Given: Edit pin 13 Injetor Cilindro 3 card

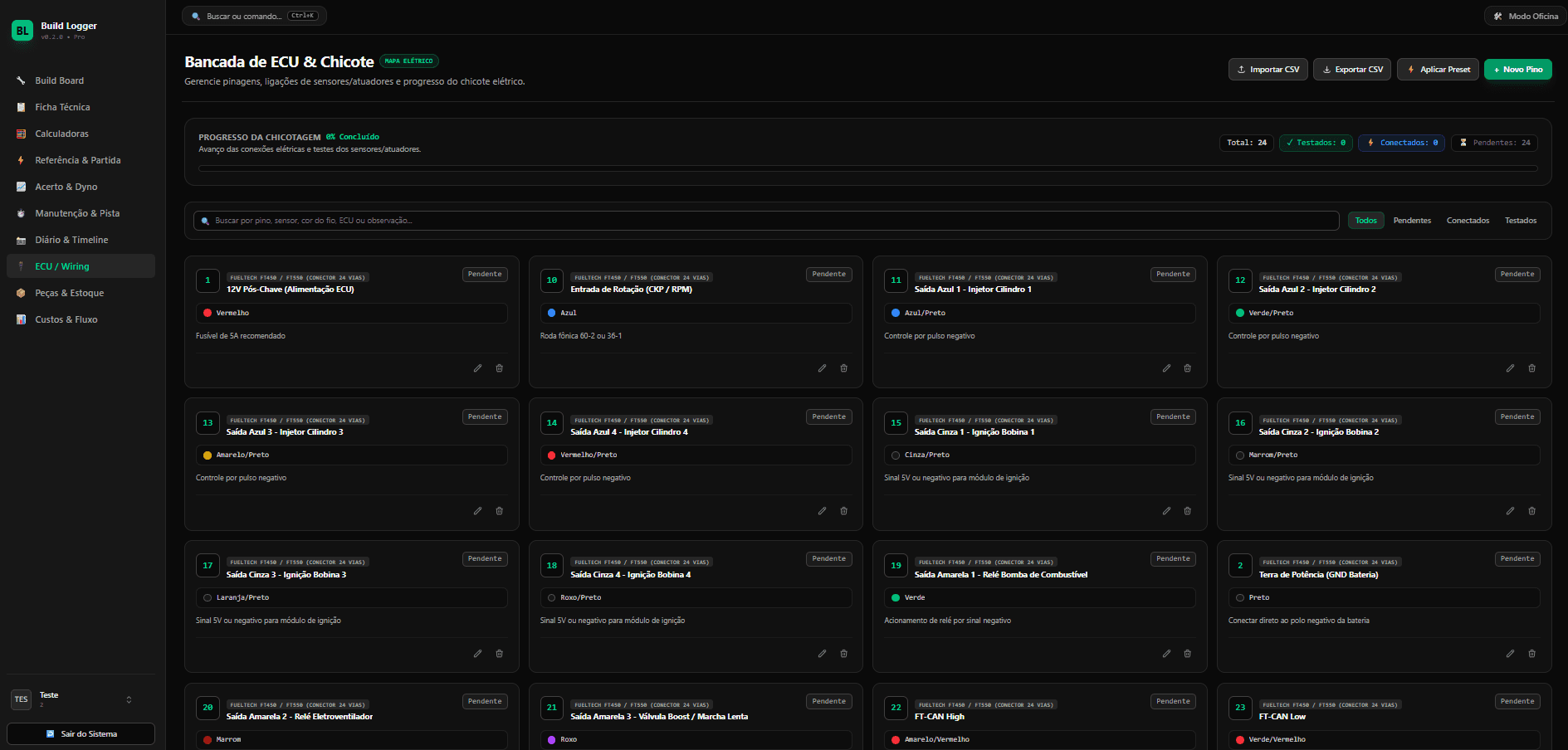Looking at the screenshot, I should click(477, 511).
